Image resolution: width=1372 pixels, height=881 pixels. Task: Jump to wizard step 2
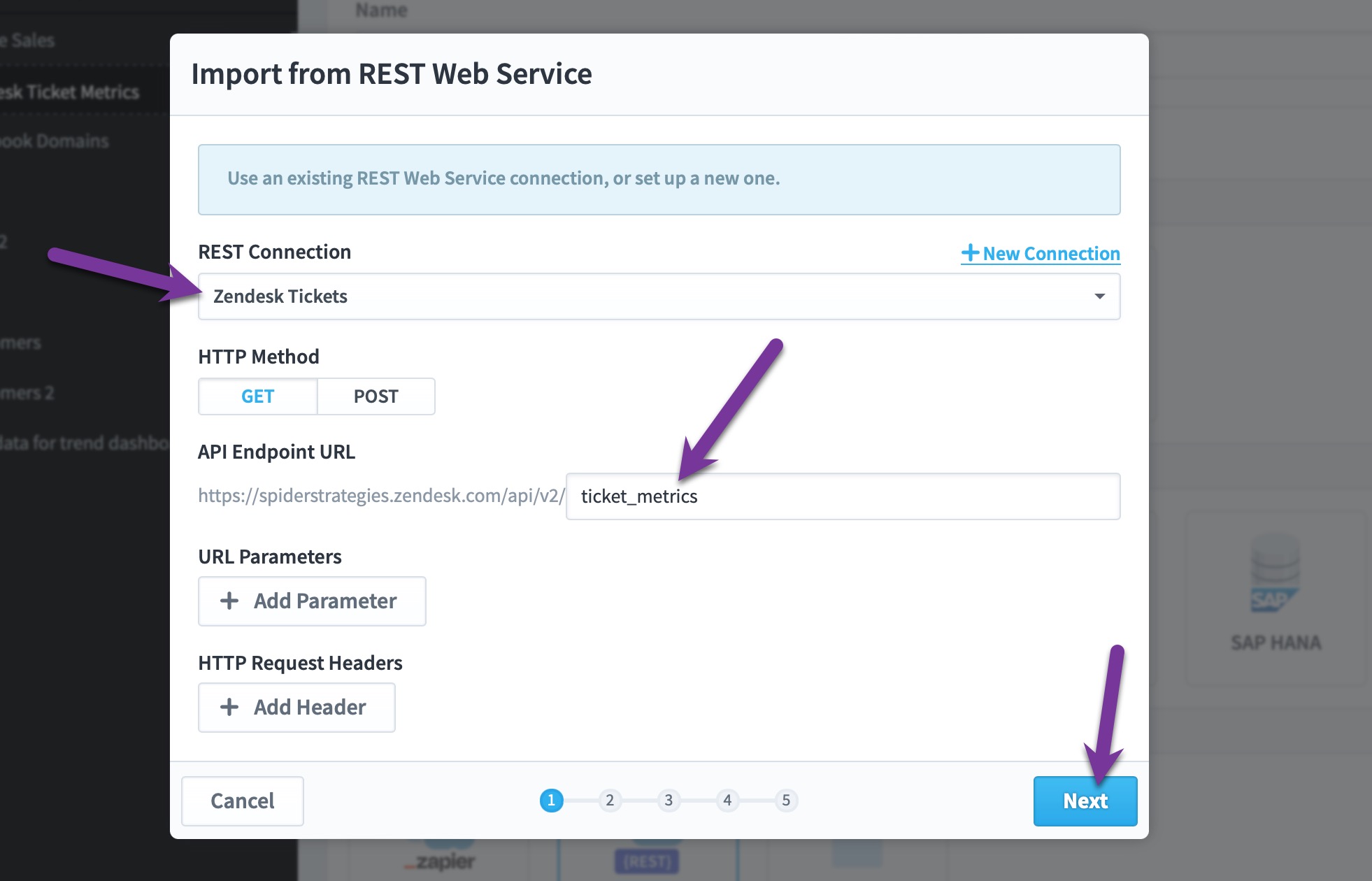[x=610, y=800]
